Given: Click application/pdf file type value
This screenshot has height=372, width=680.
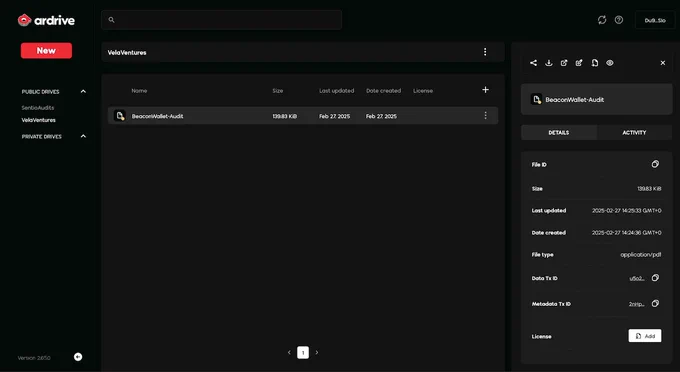Looking at the screenshot, I should [x=641, y=255].
